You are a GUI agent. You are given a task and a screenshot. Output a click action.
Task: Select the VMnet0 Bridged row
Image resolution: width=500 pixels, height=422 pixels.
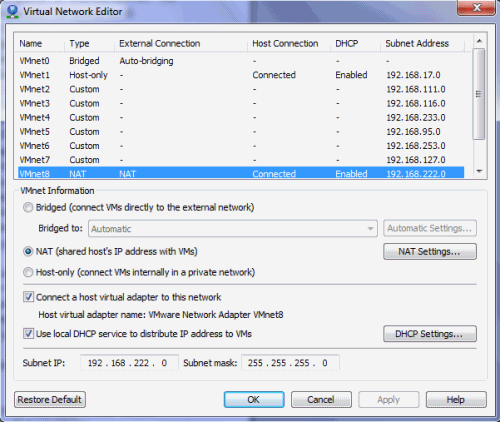pos(241,61)
